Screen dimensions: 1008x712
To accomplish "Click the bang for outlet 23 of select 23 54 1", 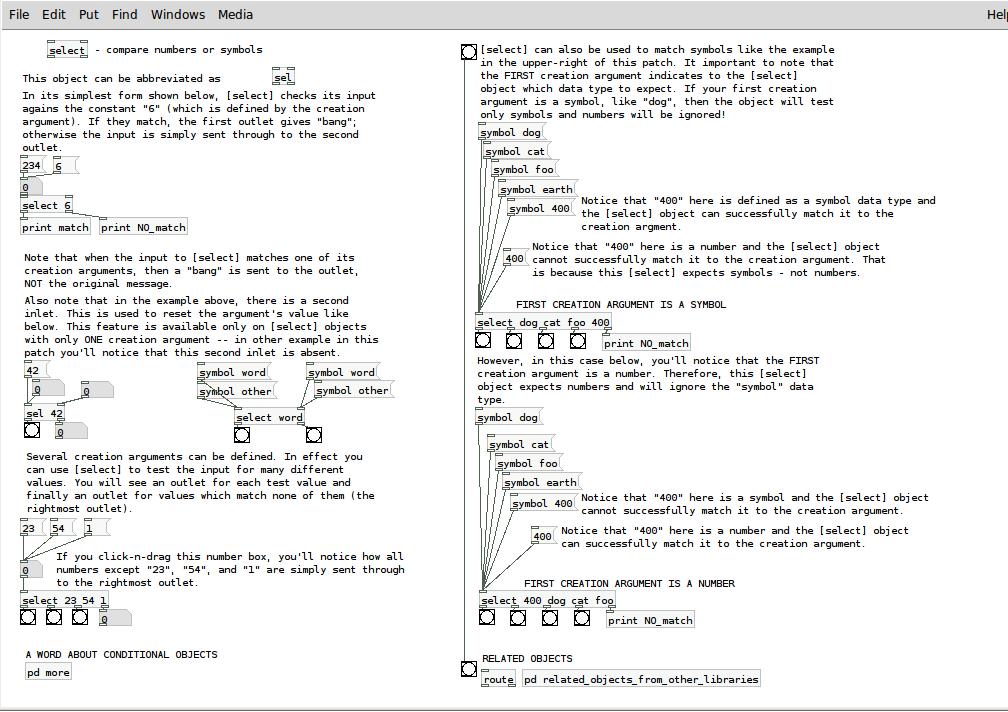I will tap(28, 617).
